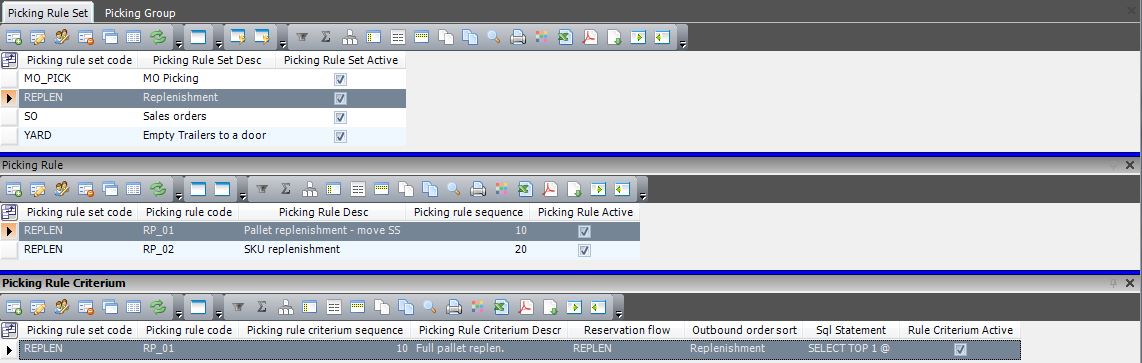Print the Picking Rule Set grid

[x=518, y=36]
